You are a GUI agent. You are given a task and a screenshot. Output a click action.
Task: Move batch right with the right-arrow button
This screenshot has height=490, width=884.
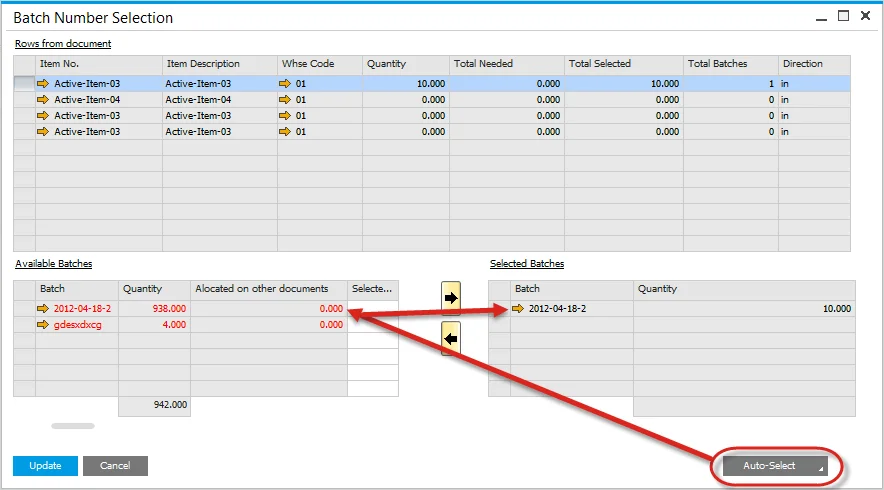(450, 297)
